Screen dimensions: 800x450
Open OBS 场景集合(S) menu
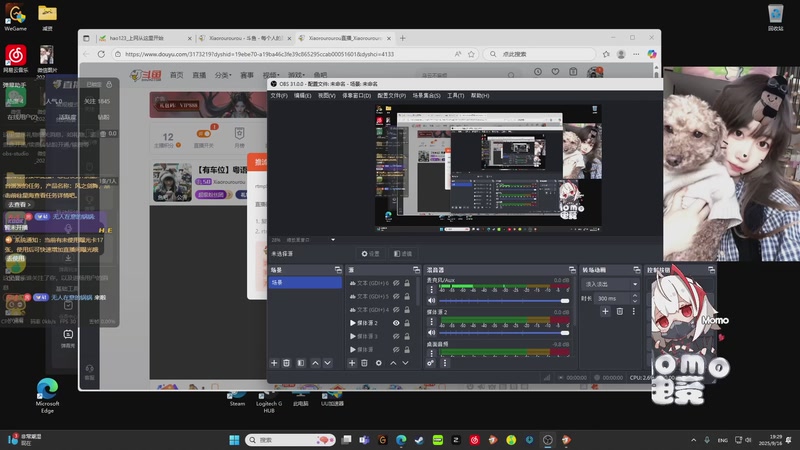coord(427,95)
